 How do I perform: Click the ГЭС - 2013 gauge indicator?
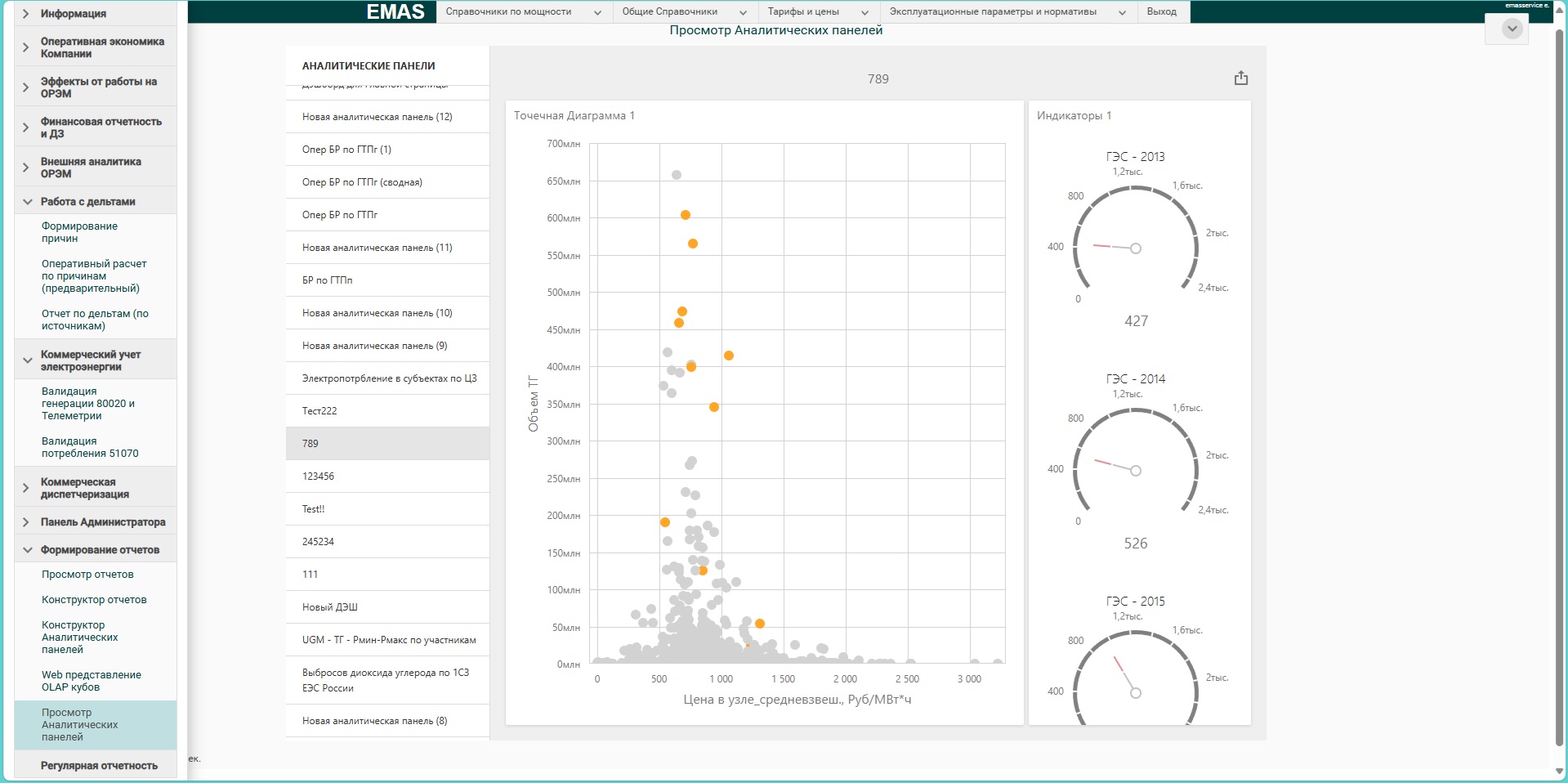(x=1135, y=245)
